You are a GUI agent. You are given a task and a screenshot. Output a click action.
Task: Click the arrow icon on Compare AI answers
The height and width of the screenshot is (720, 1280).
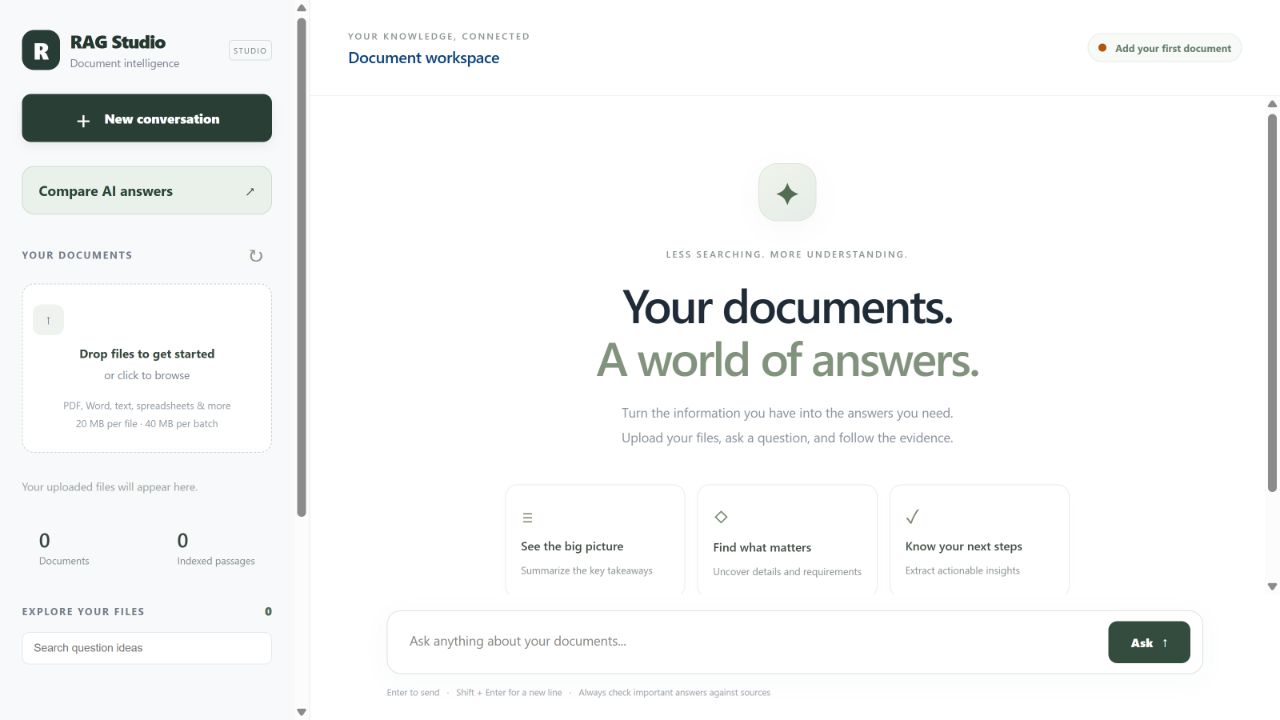pyautogui.click(x=250, y=191)
